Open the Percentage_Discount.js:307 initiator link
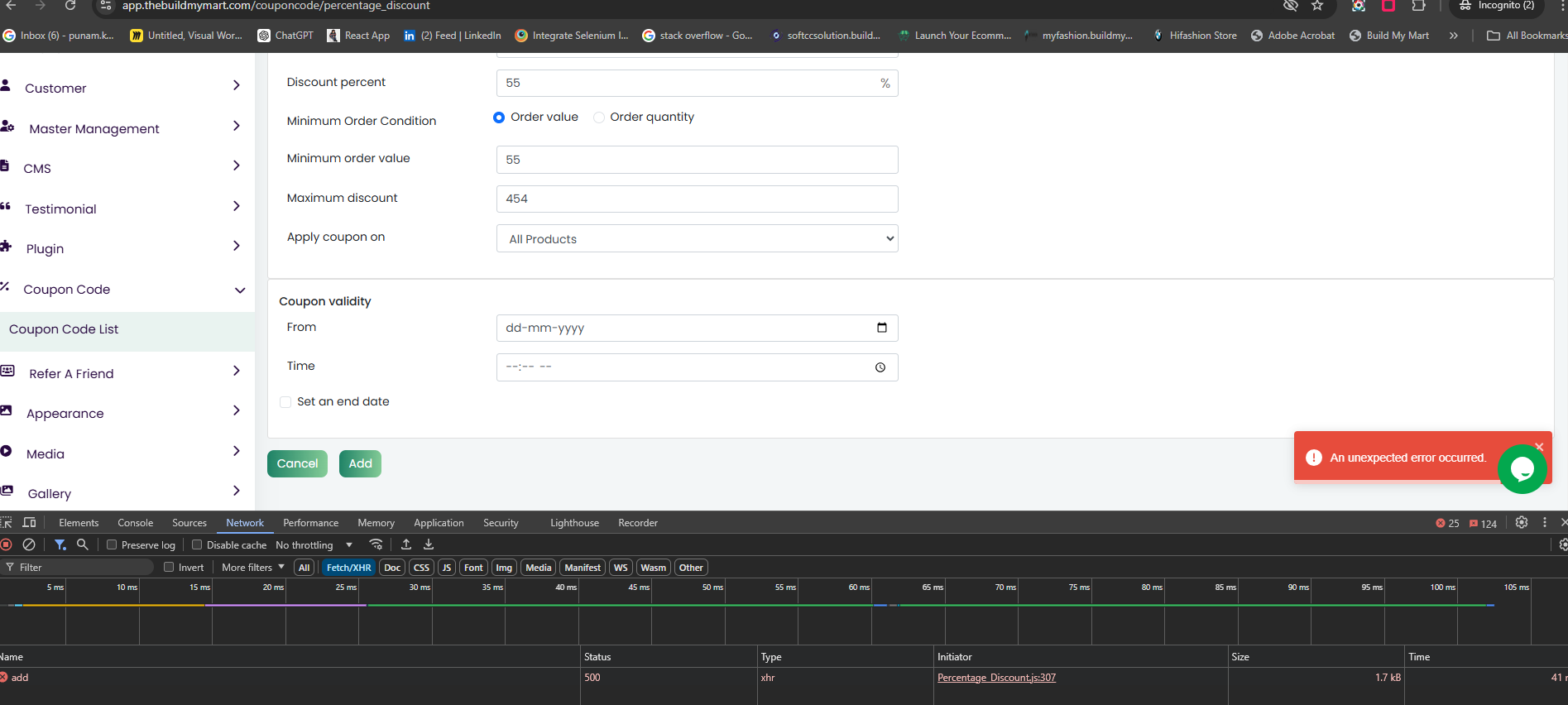 (996, 678)
